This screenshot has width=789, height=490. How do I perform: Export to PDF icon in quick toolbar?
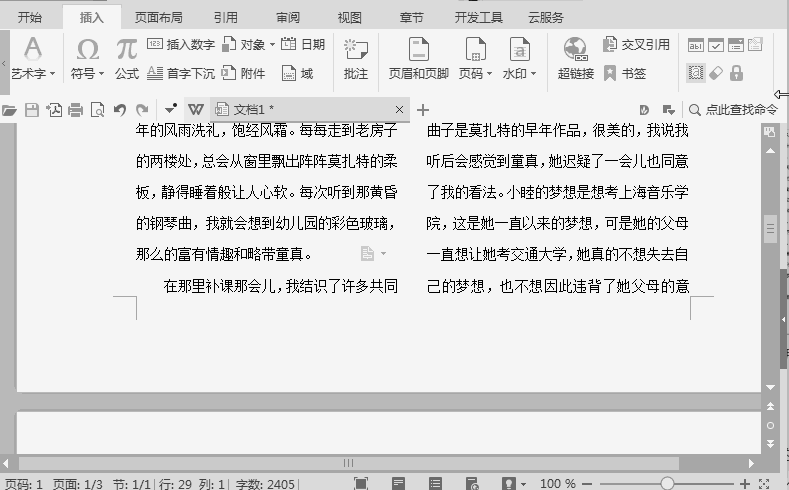[54, 110]
